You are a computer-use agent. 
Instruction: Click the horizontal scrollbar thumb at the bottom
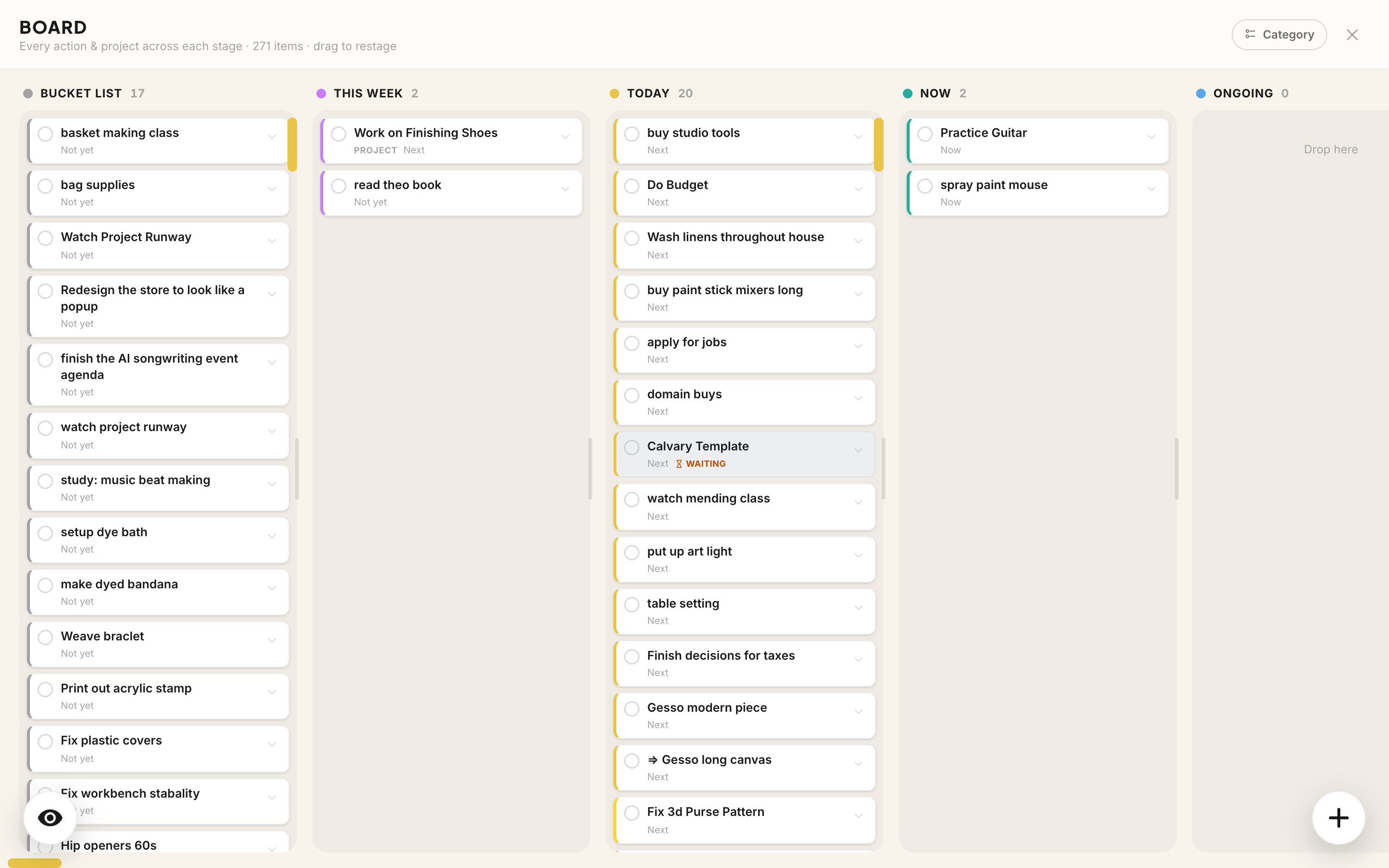tap(34, 863)
